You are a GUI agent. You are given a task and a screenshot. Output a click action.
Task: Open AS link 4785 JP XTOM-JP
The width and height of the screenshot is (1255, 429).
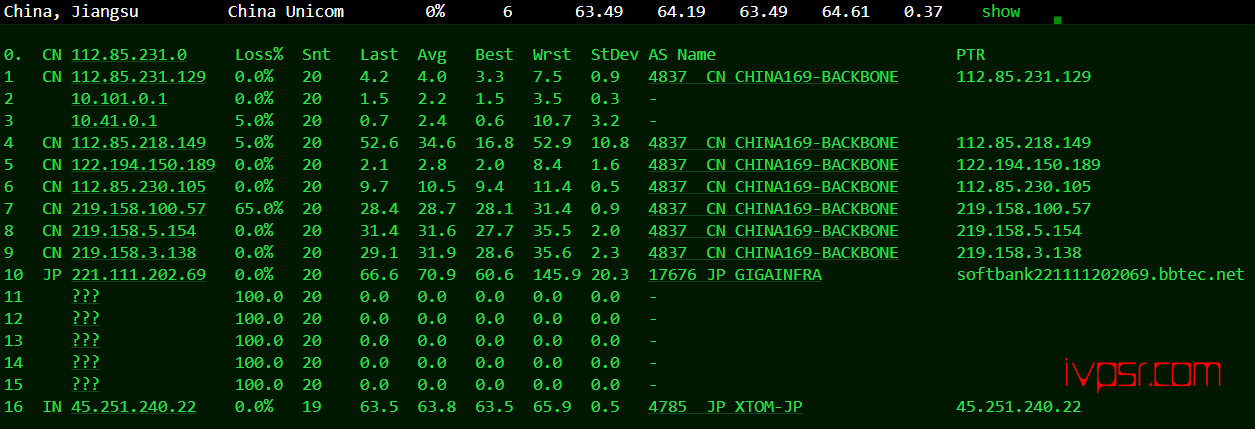coord(725,407)
